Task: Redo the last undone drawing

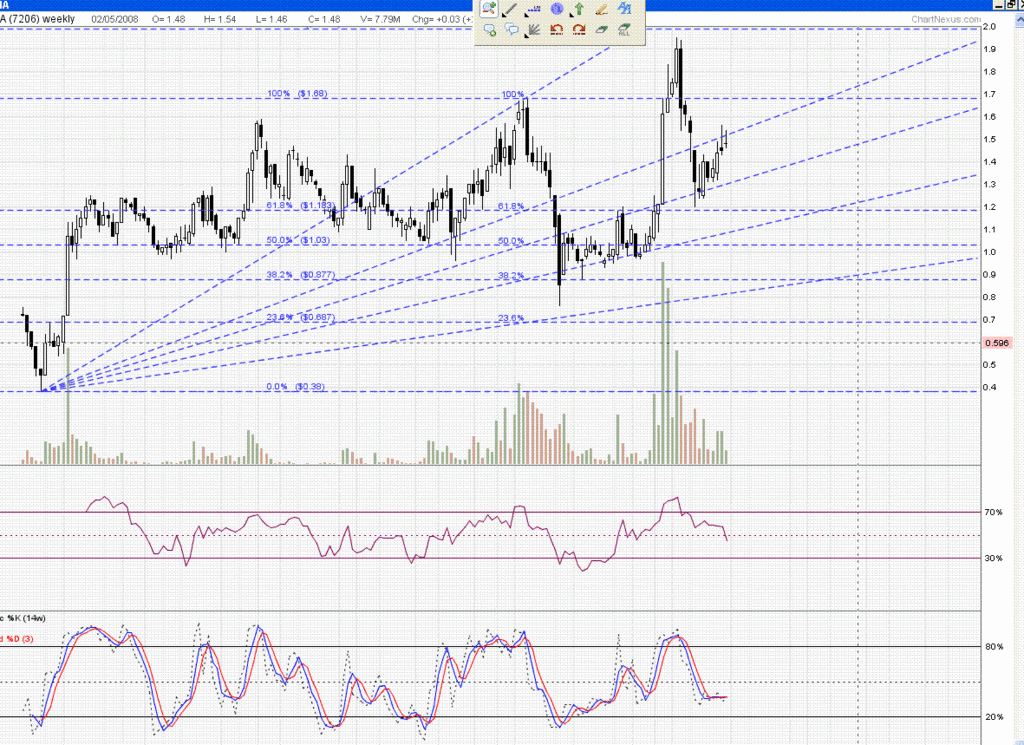Action: click(578, 30)
